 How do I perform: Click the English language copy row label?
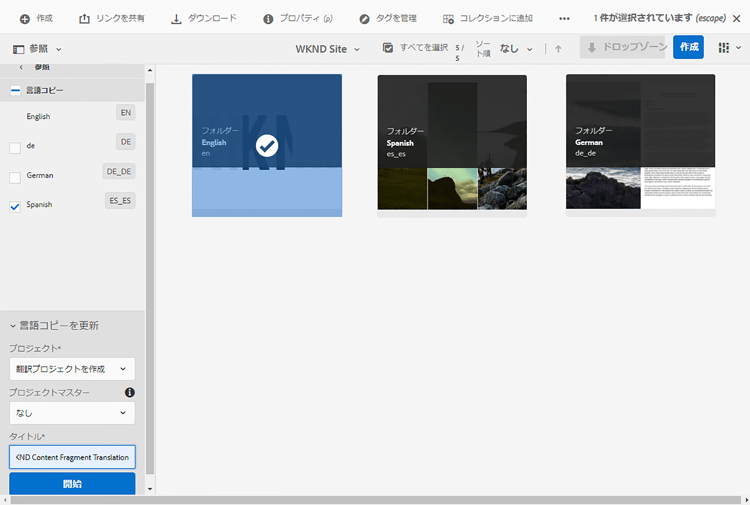(x=38, y=117)
